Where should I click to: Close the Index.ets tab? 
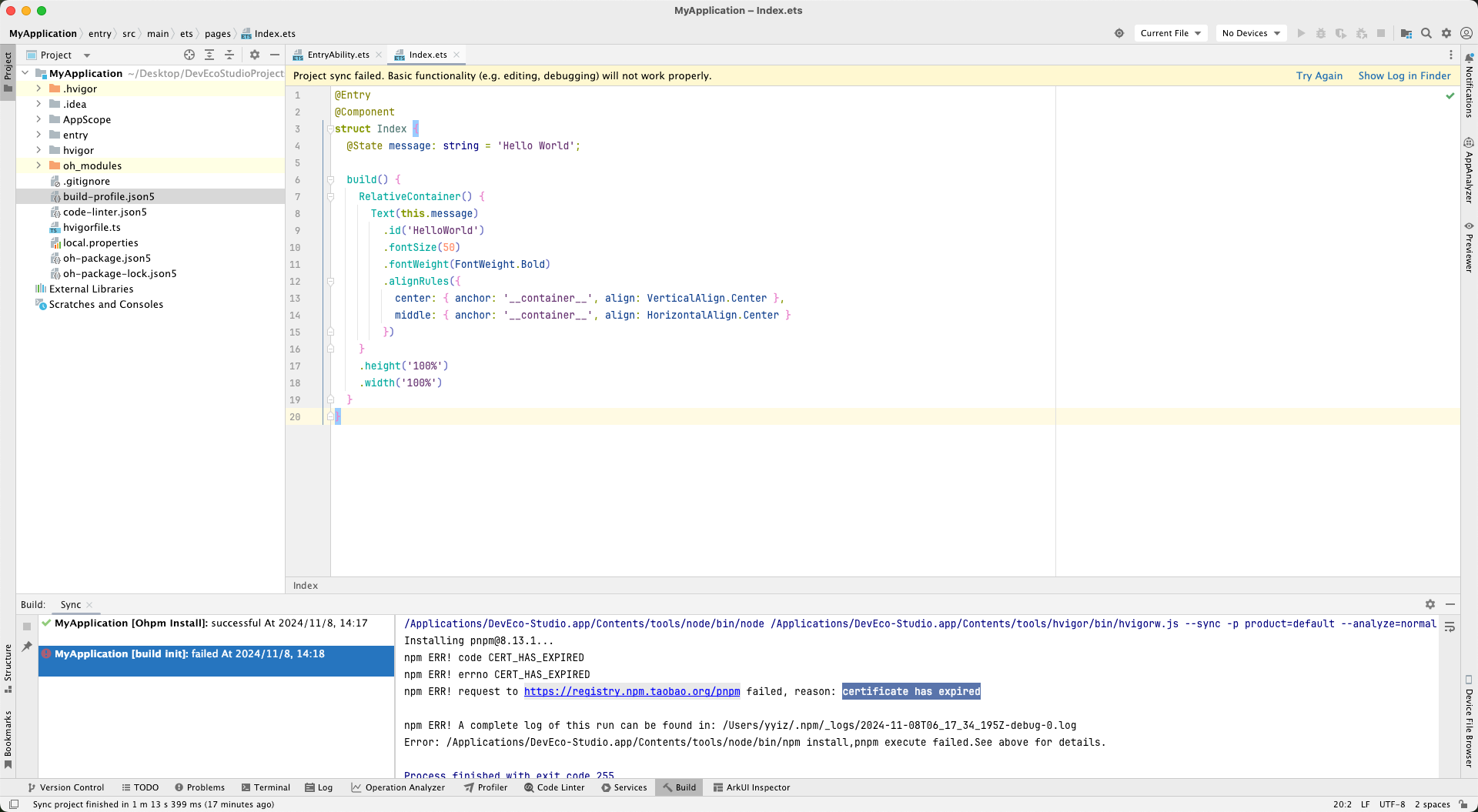point(456,55)
